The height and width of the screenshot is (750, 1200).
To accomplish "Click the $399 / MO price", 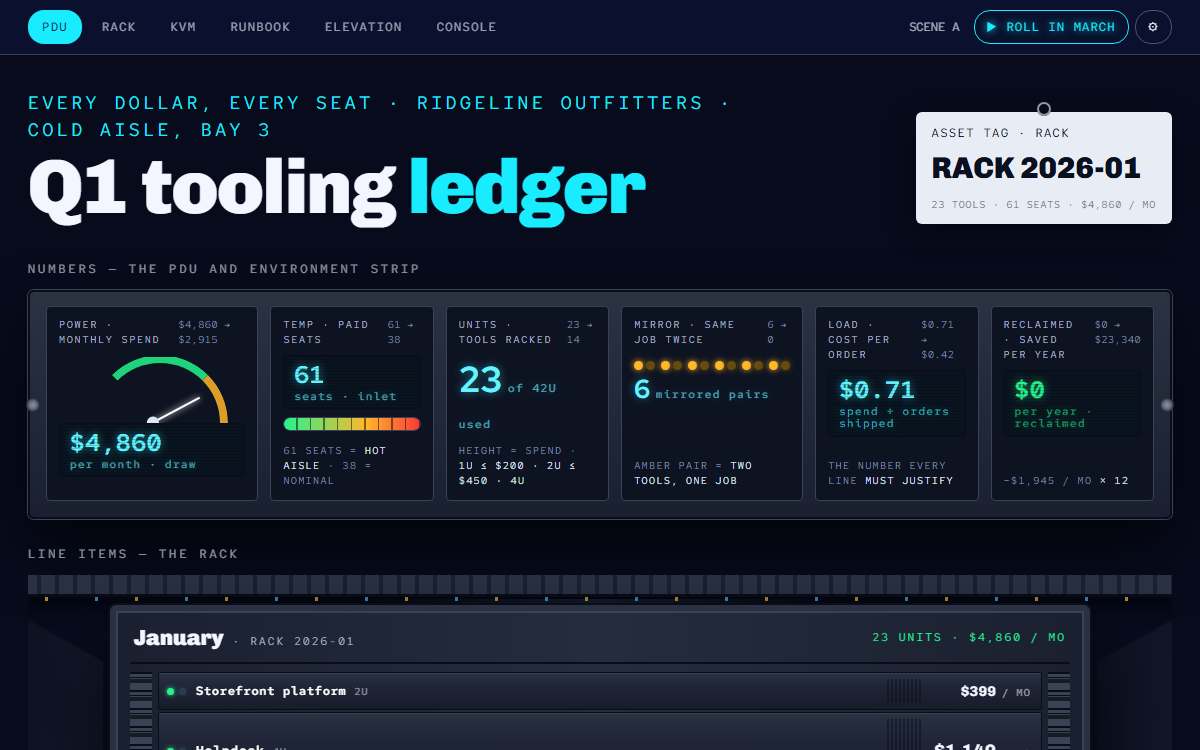I will click(x=995, y=691).
